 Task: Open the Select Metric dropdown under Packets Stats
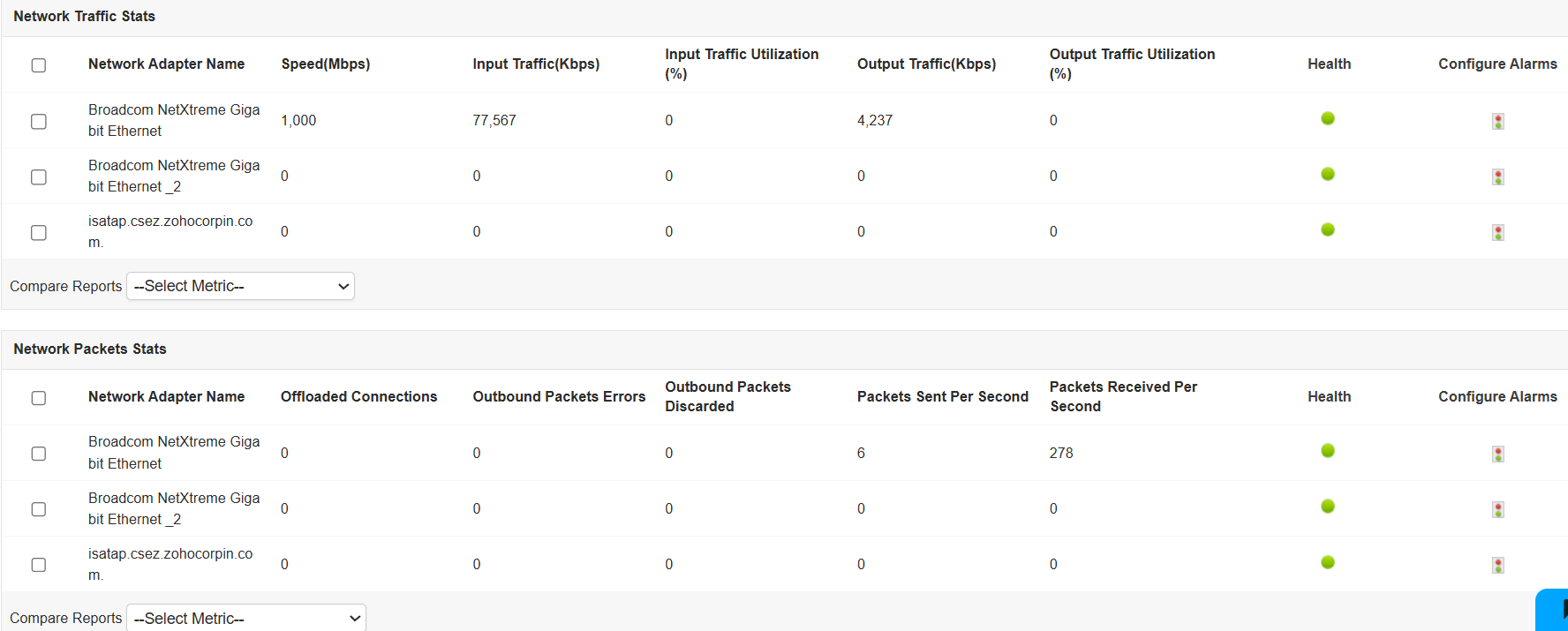[245, 618]
